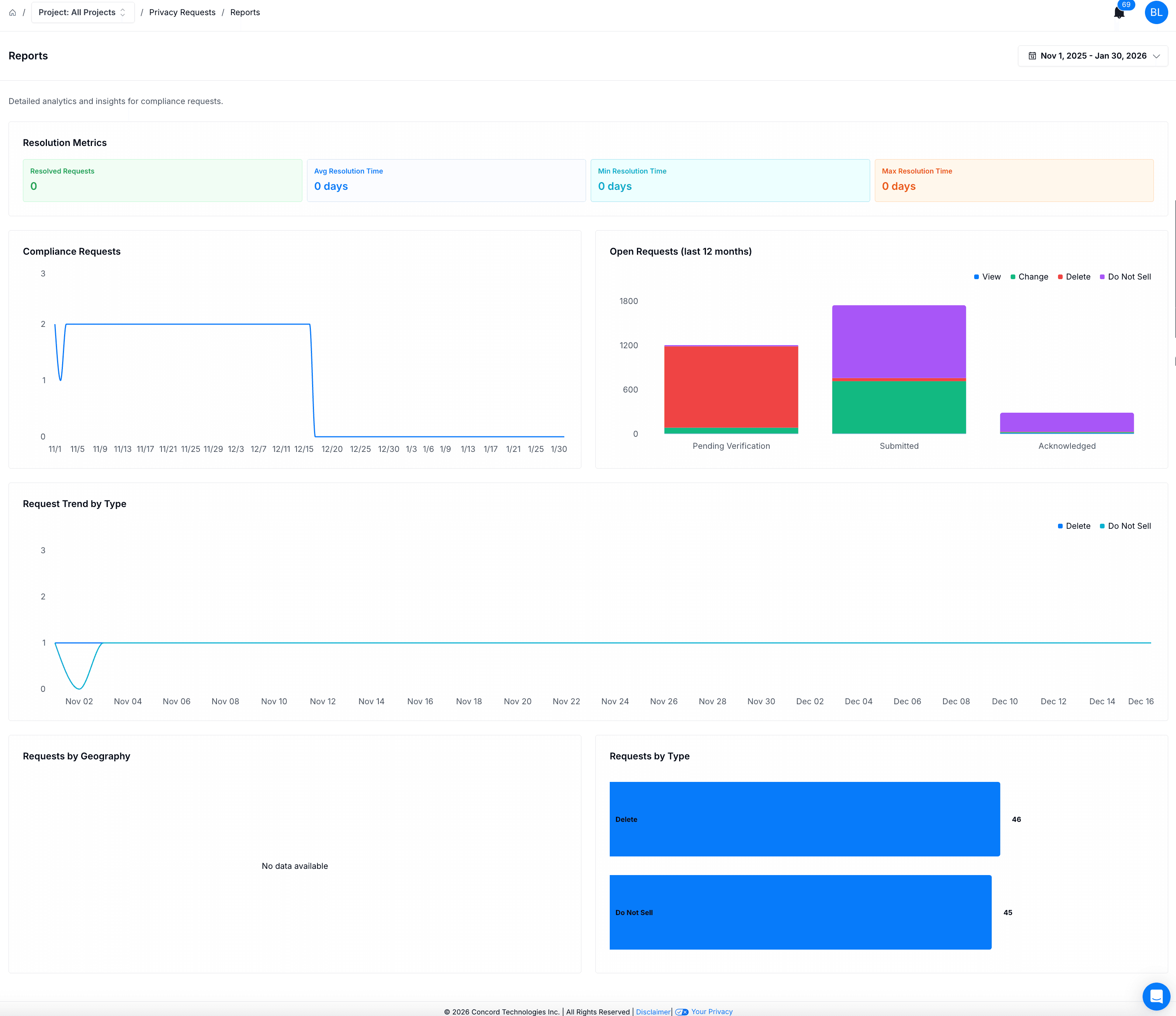The height and width of the screenshot is (1016, 1176).
Task: Toggle Change series in Open Requests legend
Action: pyautogui.click(x=1029, y=277)
